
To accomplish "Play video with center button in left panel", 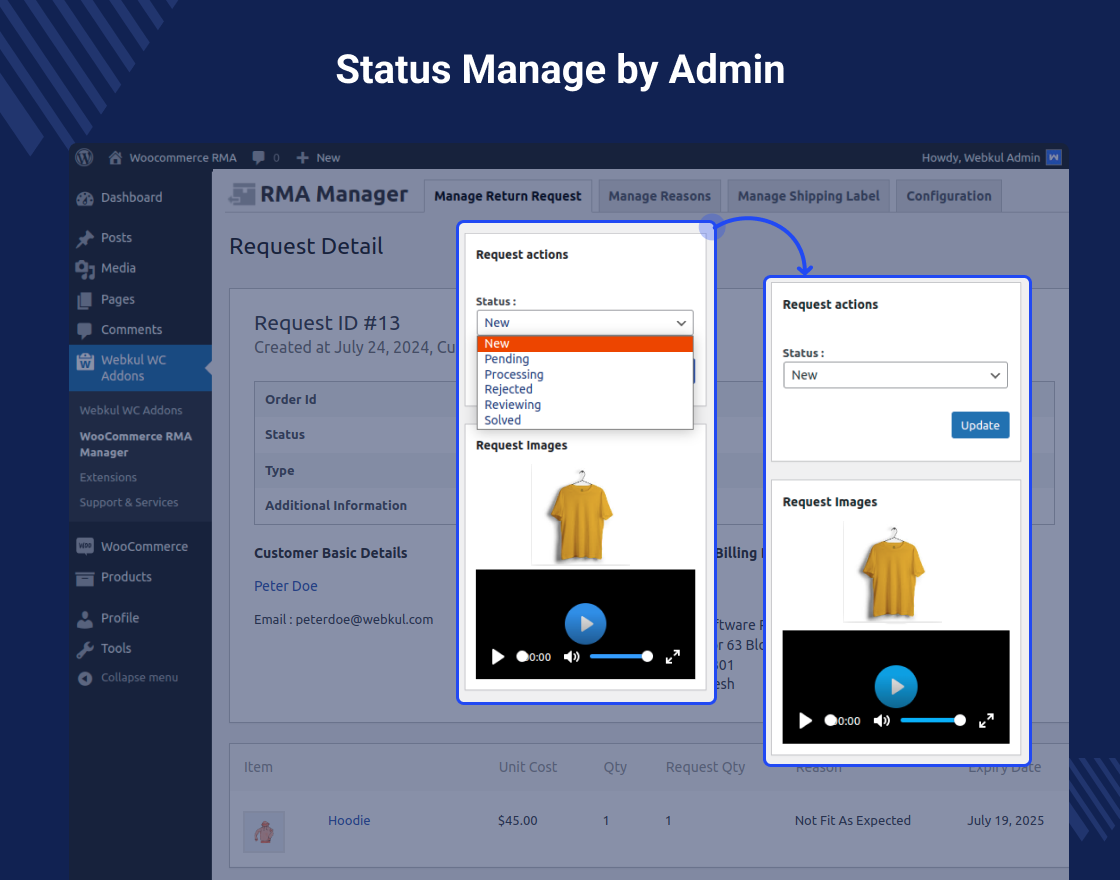I will (x=585, y=624).
